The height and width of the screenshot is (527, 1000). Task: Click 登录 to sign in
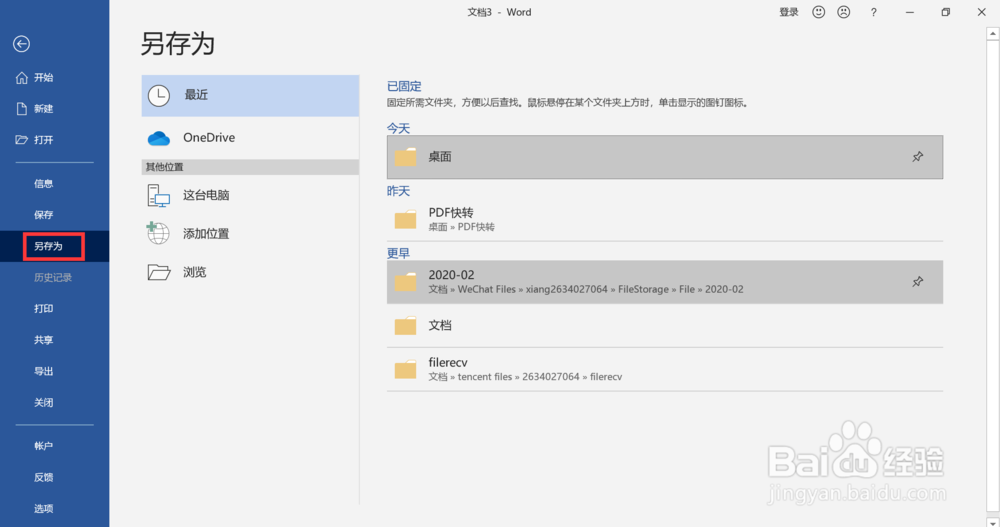[x=789, y=12]
